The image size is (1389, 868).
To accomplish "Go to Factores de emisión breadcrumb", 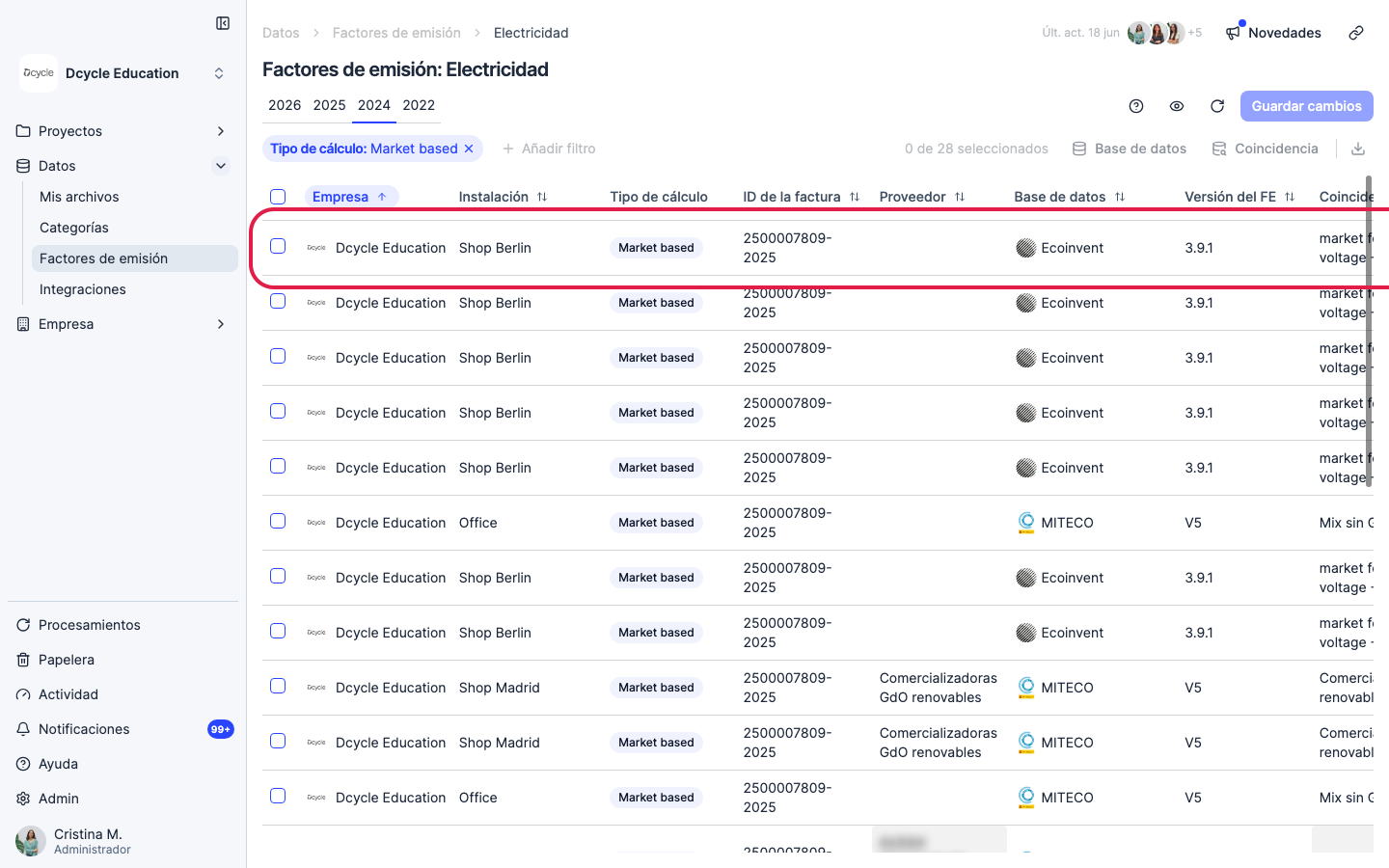I will point(396,33).
